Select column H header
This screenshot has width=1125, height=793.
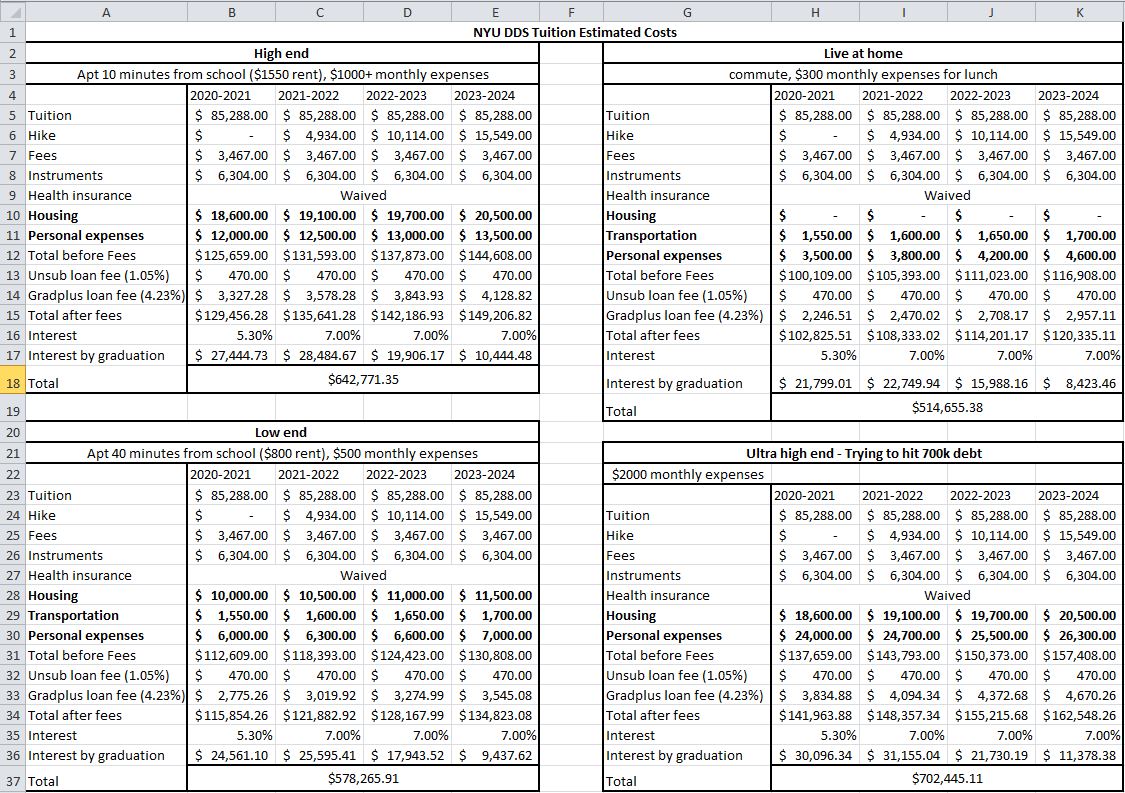coord(815,11)
